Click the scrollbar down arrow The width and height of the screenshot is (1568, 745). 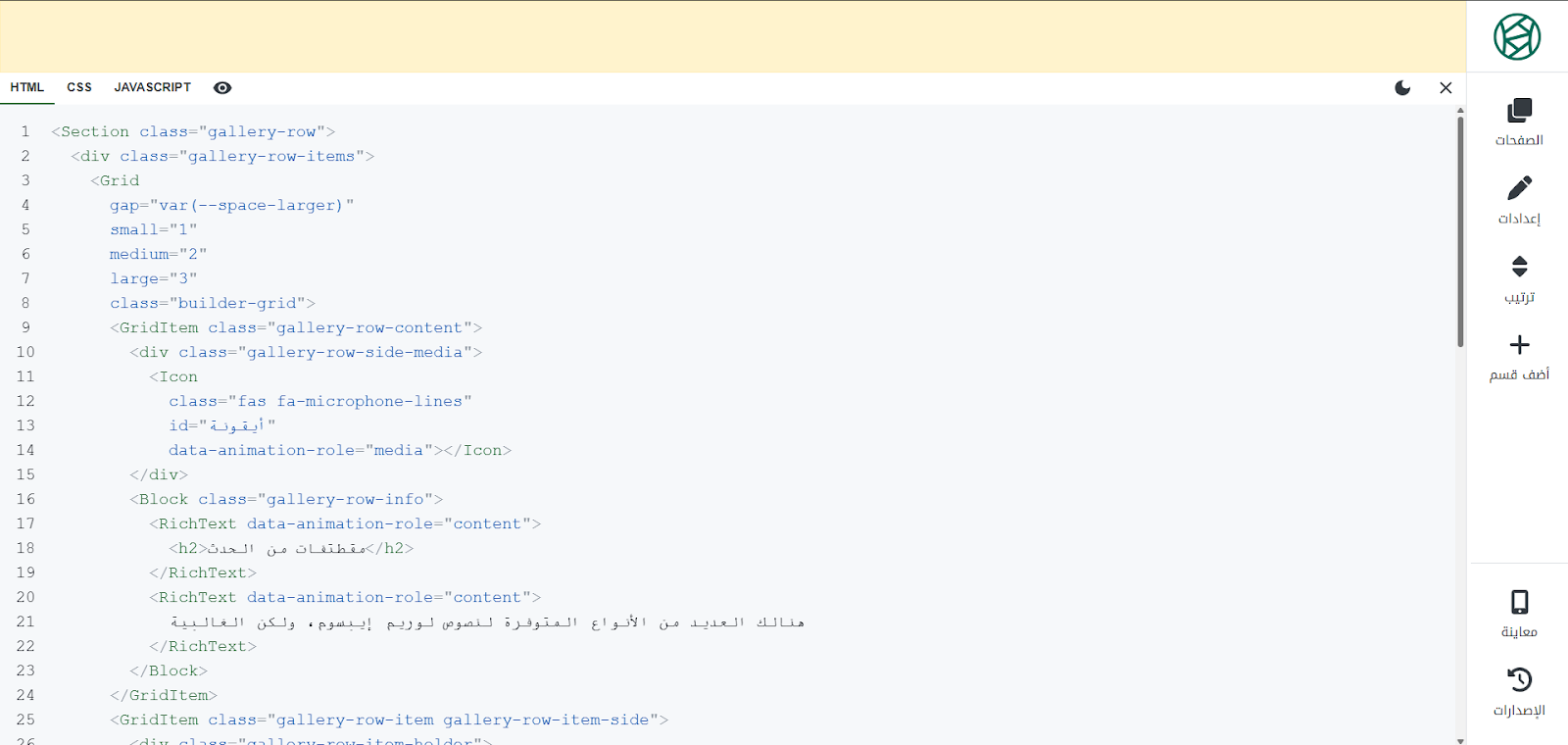click(1460, 740)
